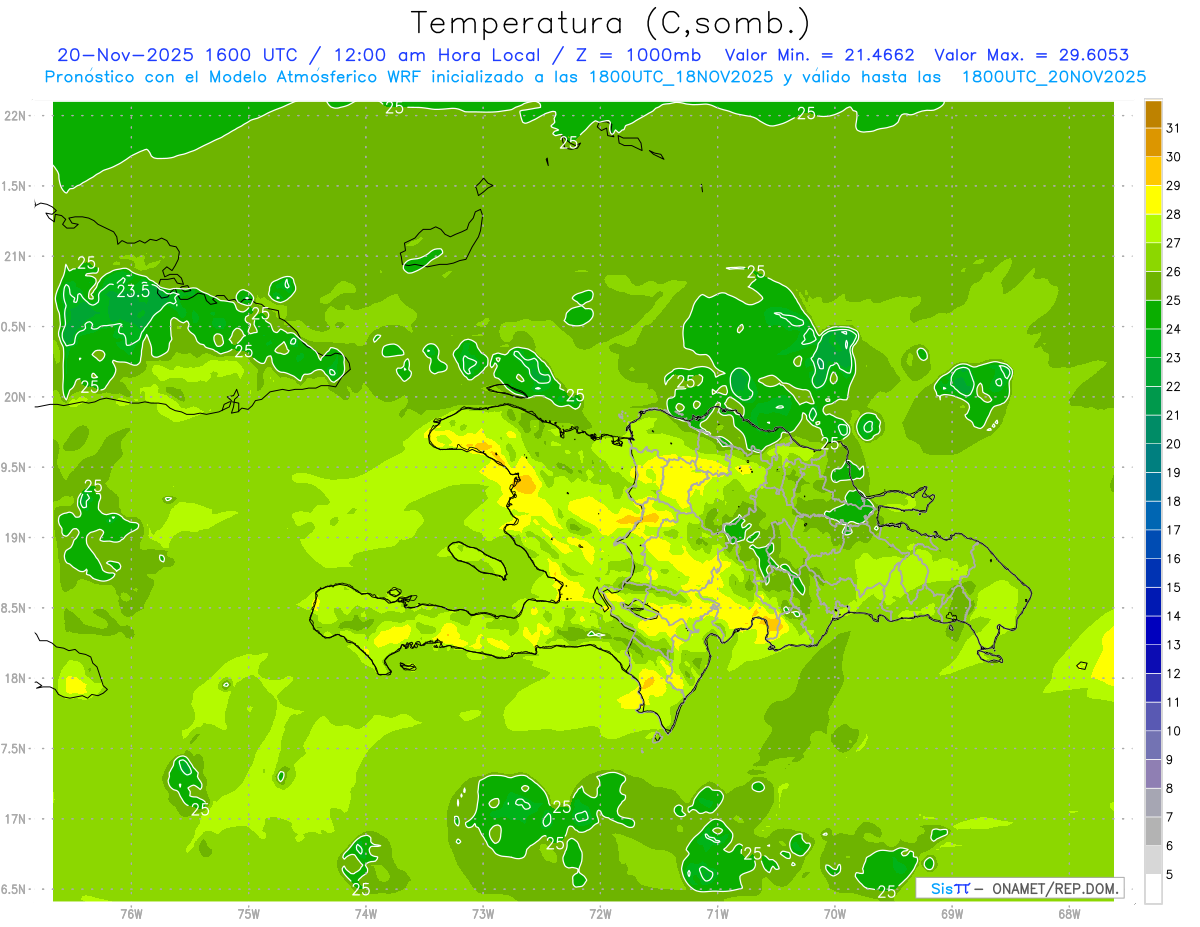Click the "74W" longitude label

pos(366,914)
